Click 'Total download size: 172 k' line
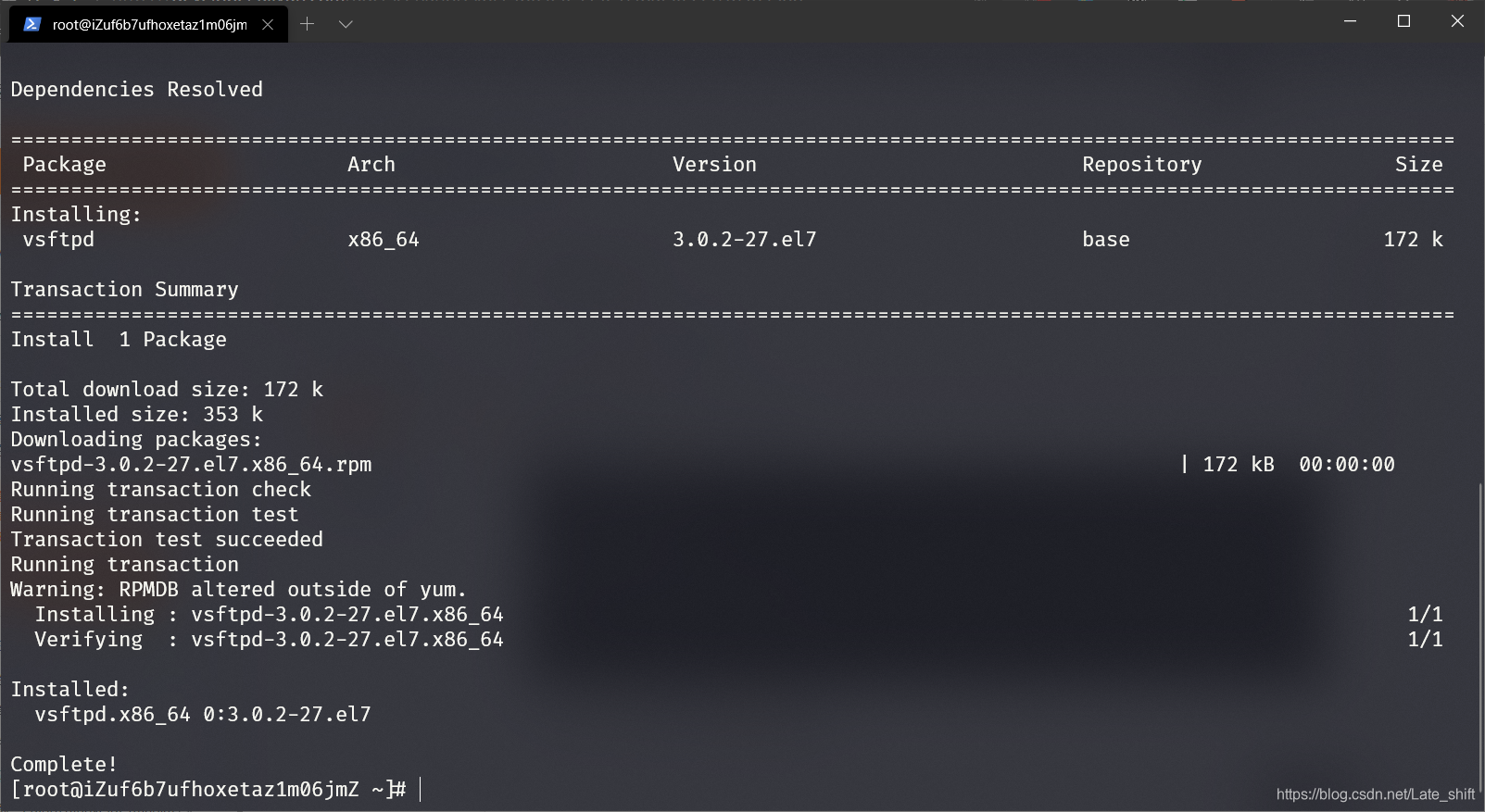This screenshot has width=1485, height=812. (x=167, y=390)
